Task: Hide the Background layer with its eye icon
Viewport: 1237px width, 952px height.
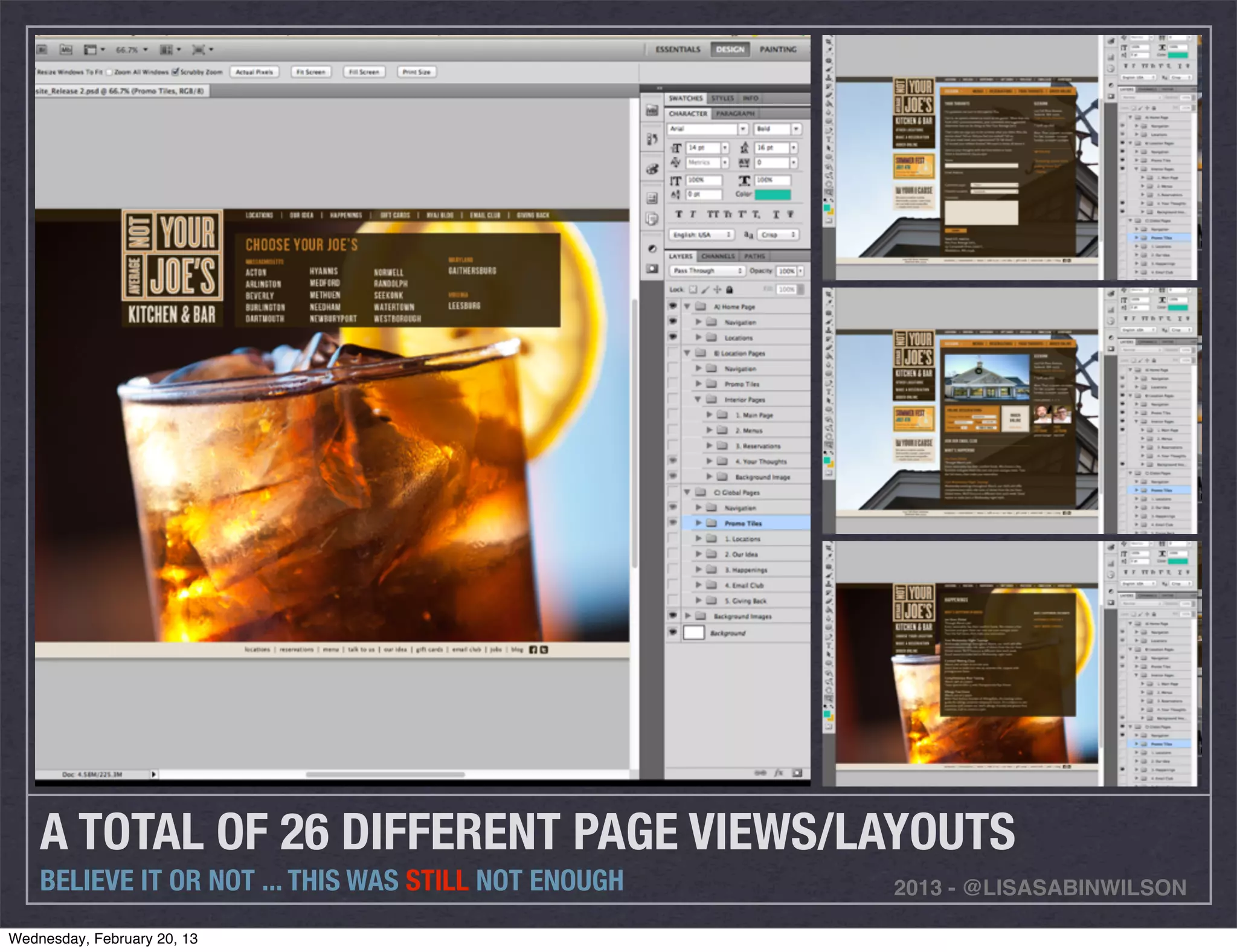Action: (x=673, y=632)
